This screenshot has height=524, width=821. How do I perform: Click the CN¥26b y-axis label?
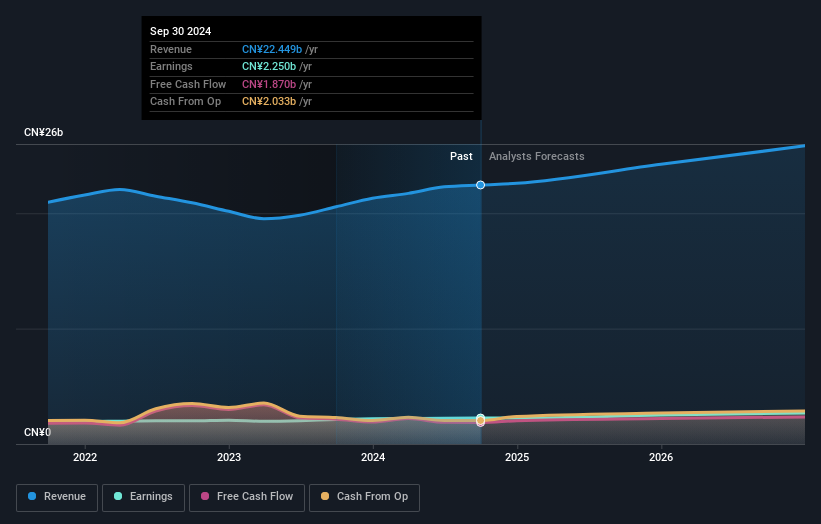pos(43,132)
